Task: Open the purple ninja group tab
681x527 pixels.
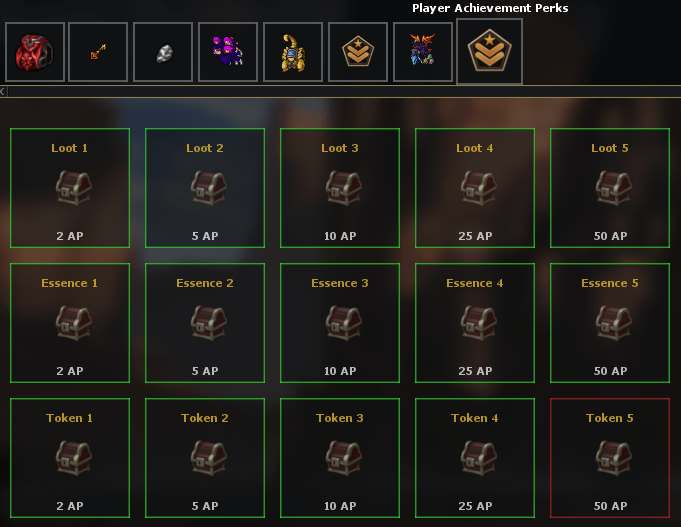Action: 228,52
